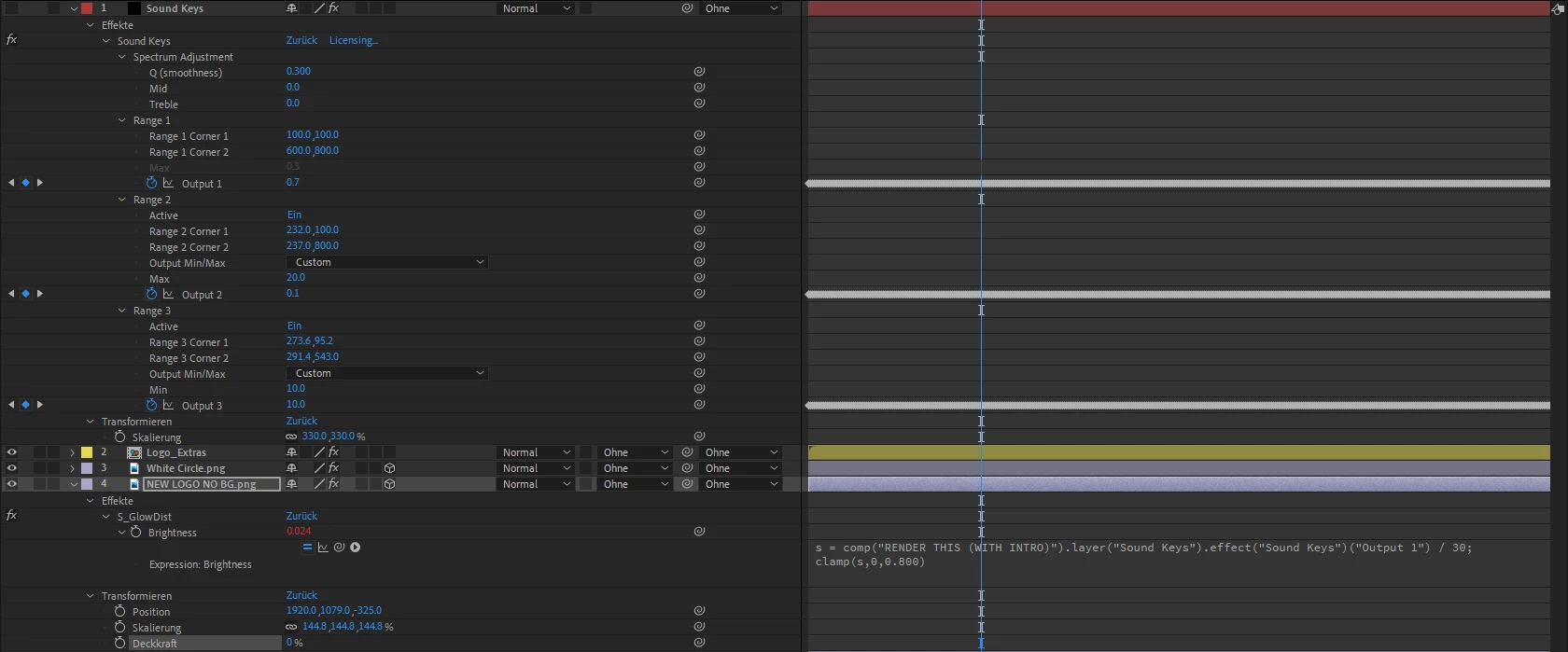Screen dimensions: 1568x652
Task: Jump to next keyframe of Output 3
Action: tap(39, 405)
